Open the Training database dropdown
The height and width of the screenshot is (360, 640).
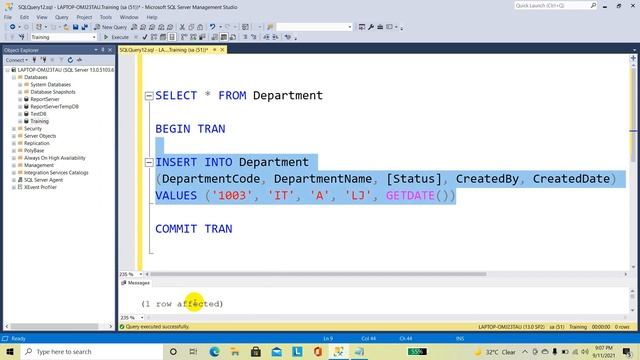(94, 37)
